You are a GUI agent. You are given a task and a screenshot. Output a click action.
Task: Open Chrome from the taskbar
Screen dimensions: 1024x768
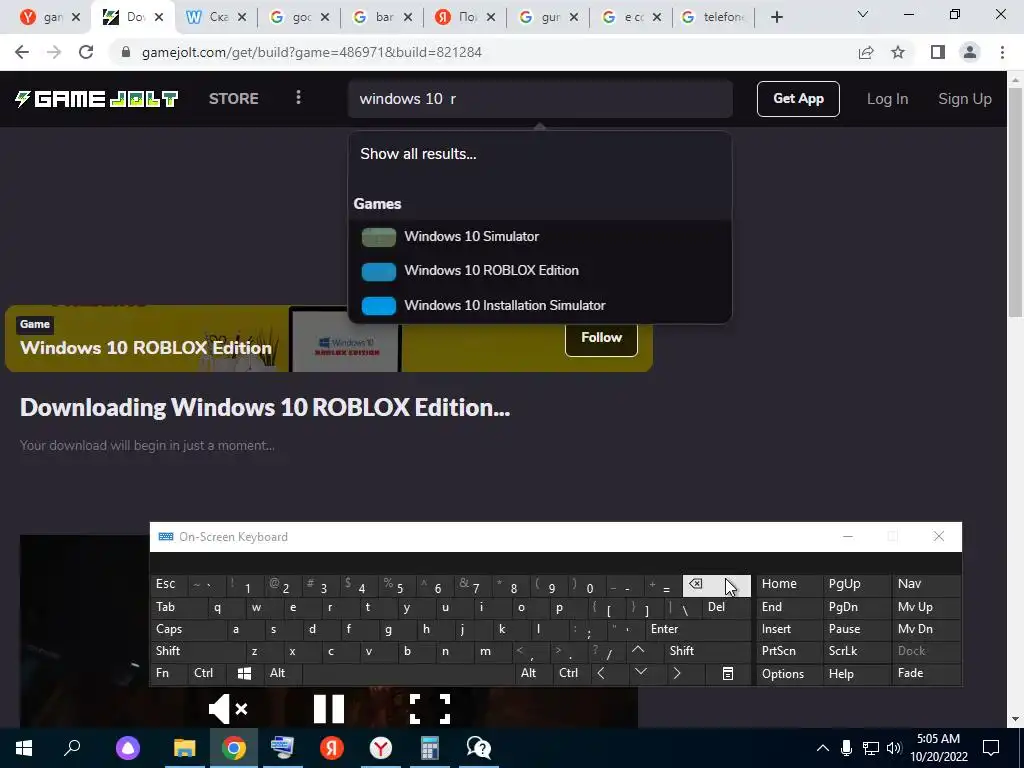234,748
